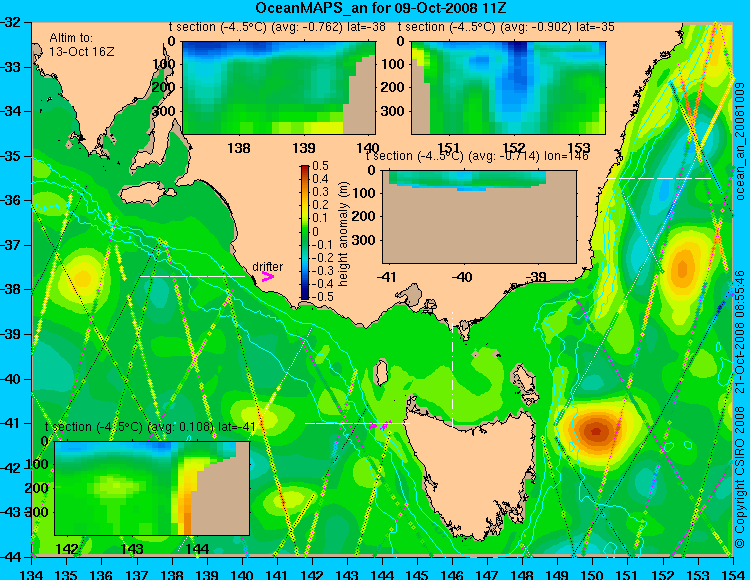Click the height anomaly color bar
Image resolution: width=750 pixels, height=580 pixels.
[x=305, y=232]
